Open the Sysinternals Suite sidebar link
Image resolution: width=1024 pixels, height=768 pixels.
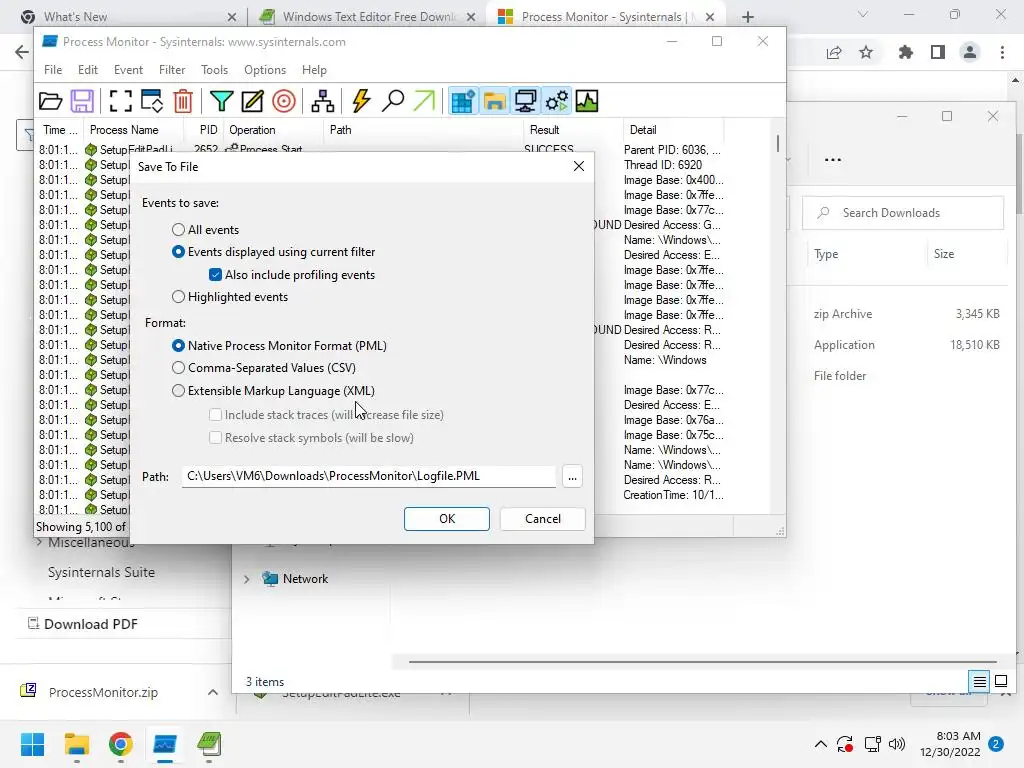coord(101,572)
